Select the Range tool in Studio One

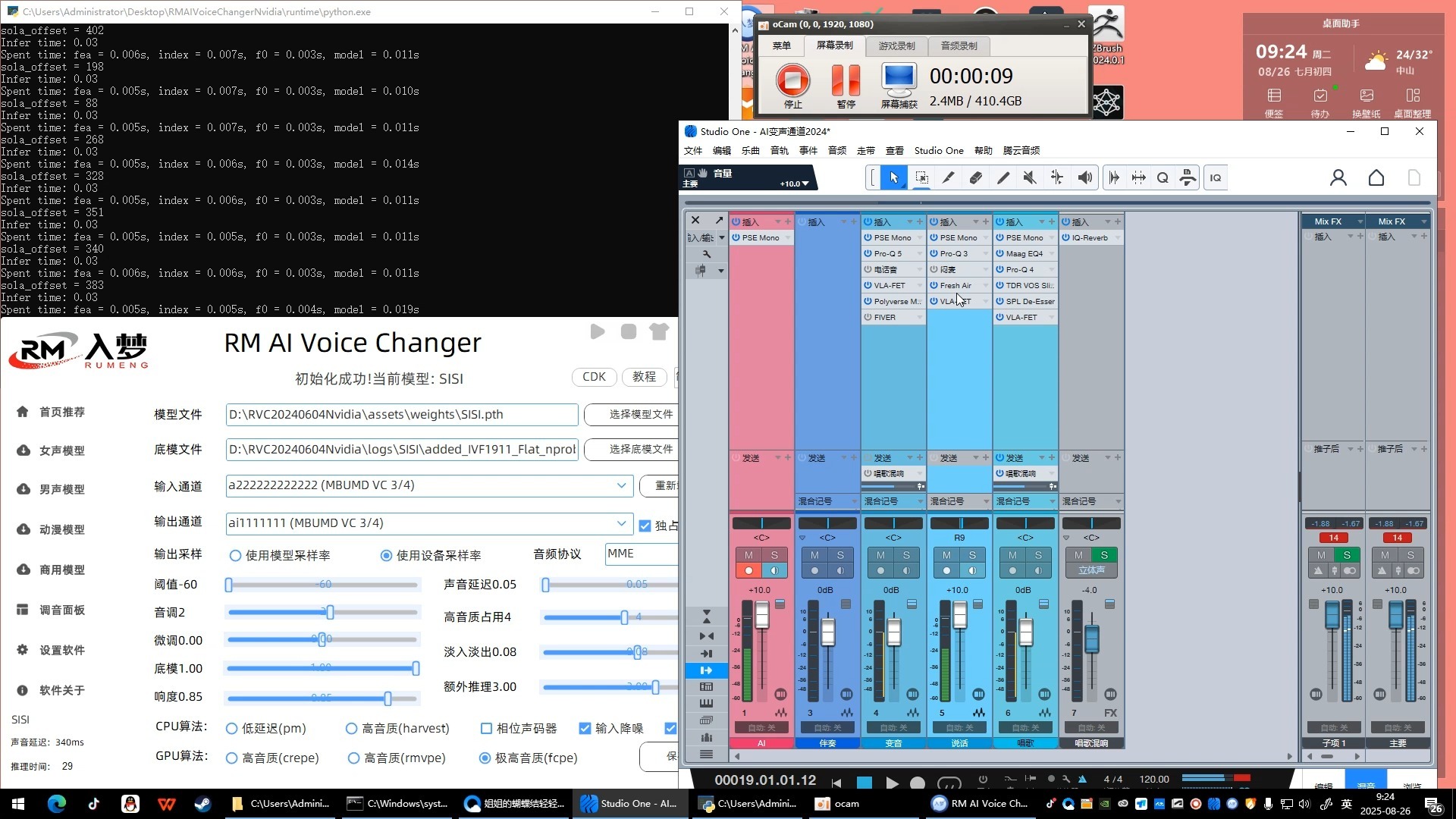[921, 177]
